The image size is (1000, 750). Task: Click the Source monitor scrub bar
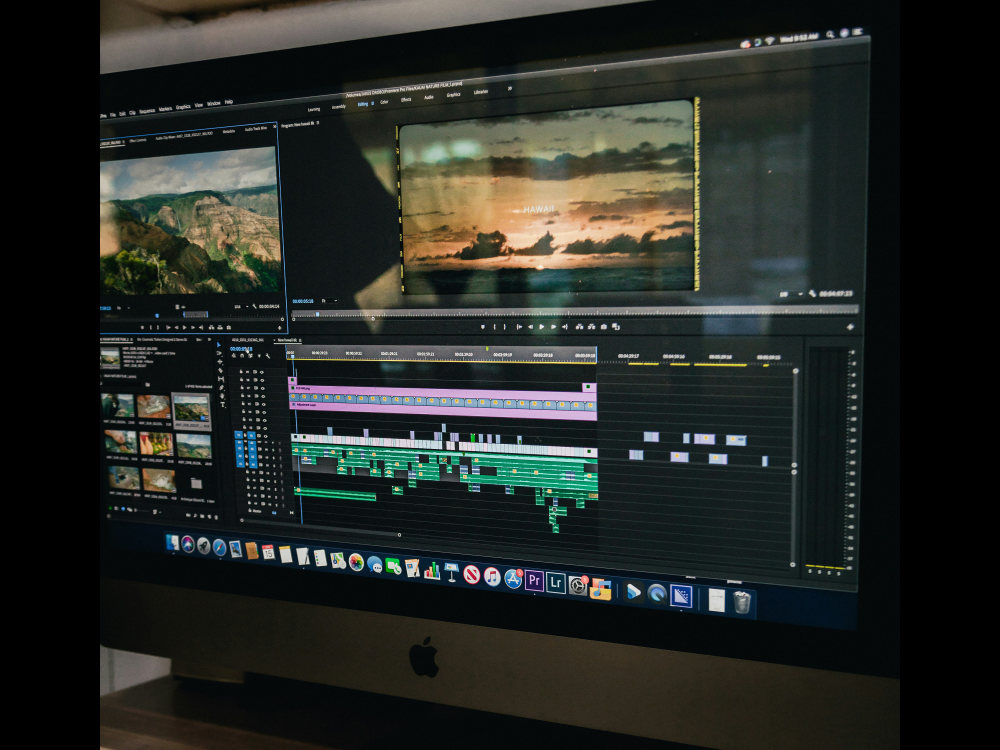point(191,314)
